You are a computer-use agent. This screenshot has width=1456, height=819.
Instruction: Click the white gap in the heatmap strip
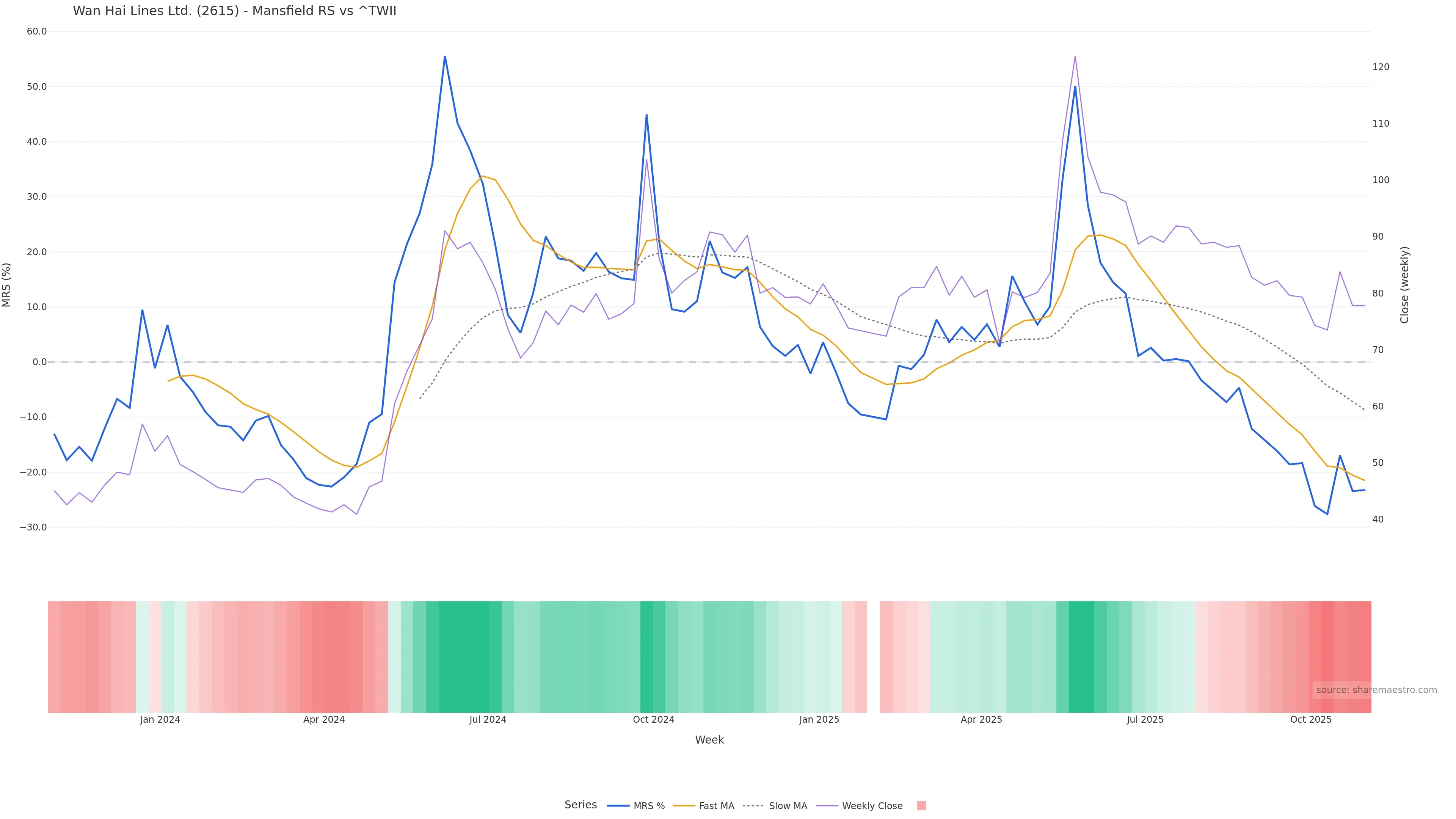click(873, 657)
